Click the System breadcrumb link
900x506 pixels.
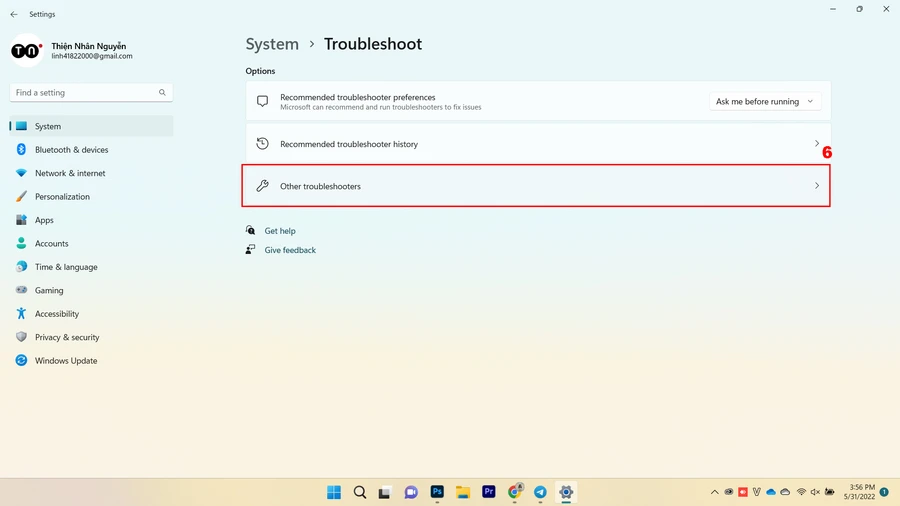(x=272, y=44)
